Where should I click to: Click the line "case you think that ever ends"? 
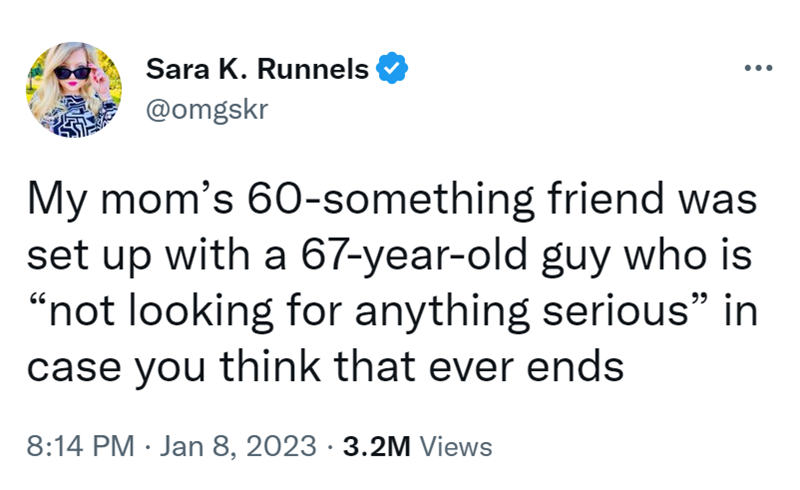pyautogui.click(x=325, y=363)
